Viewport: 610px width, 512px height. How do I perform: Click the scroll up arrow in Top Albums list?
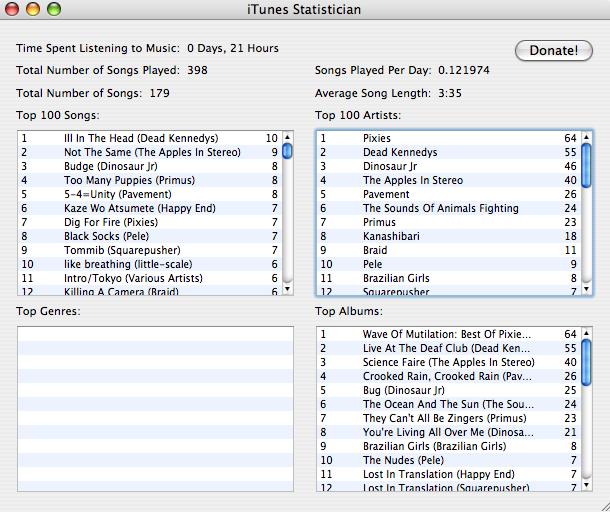click(586, 333)
